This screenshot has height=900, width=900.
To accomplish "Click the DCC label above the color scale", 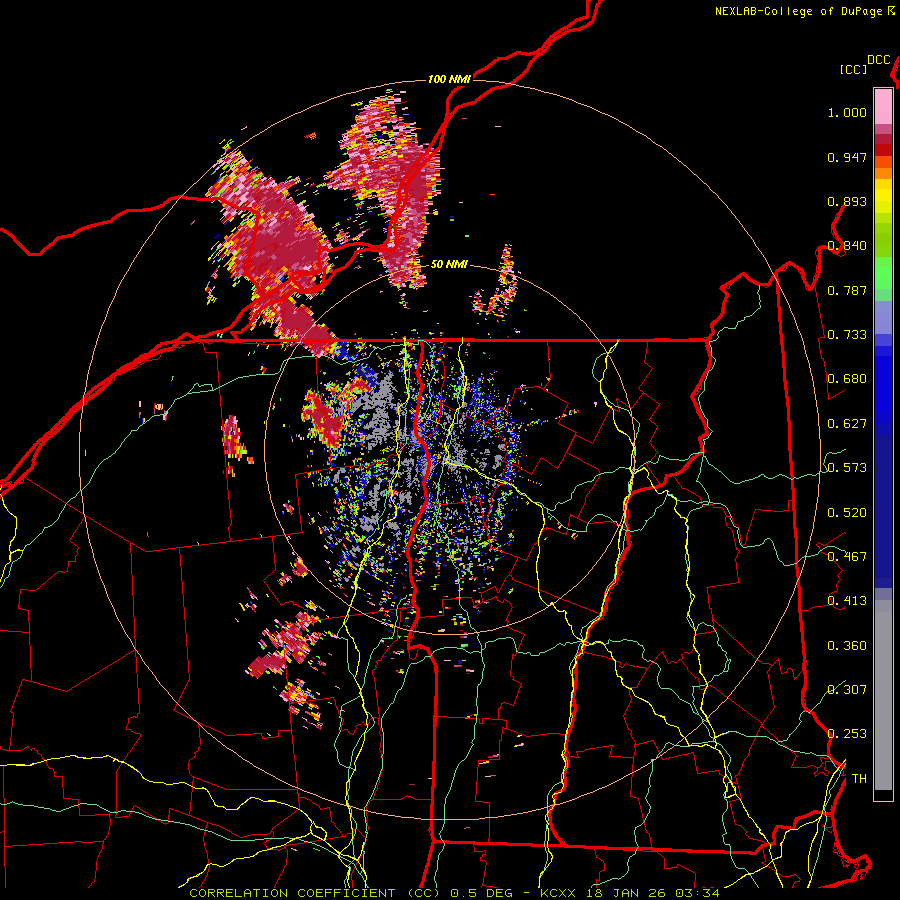I will click(x=879, y=60).
